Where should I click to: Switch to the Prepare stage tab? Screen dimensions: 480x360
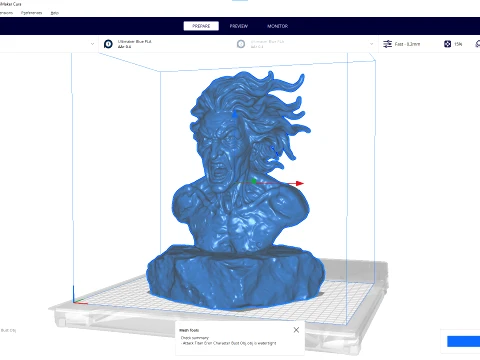(201, 26)
